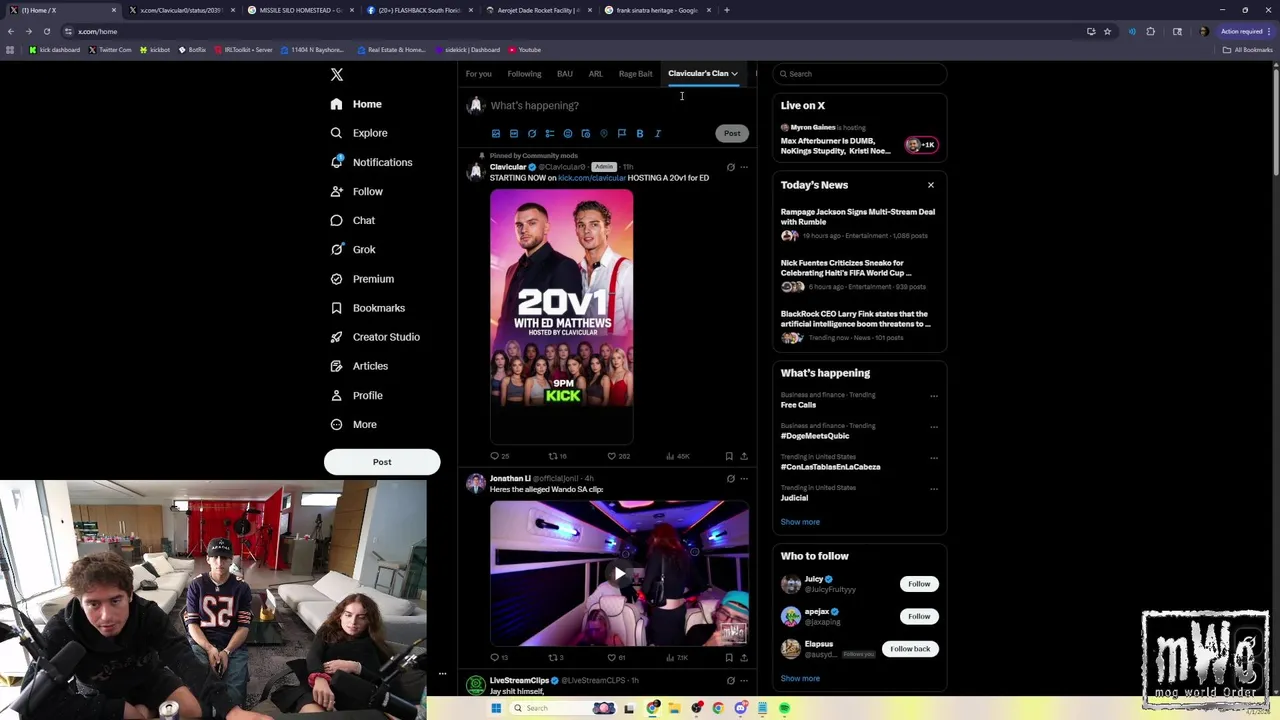The height and width of the screenshot is (720, 1280).
Task: Switch to the Following tab
Action: click(524, 73)
